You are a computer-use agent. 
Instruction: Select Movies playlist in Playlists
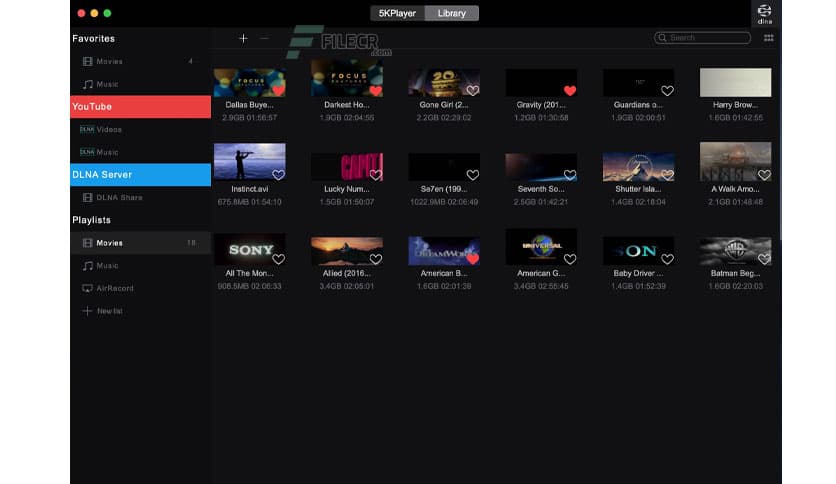(141, 243)
